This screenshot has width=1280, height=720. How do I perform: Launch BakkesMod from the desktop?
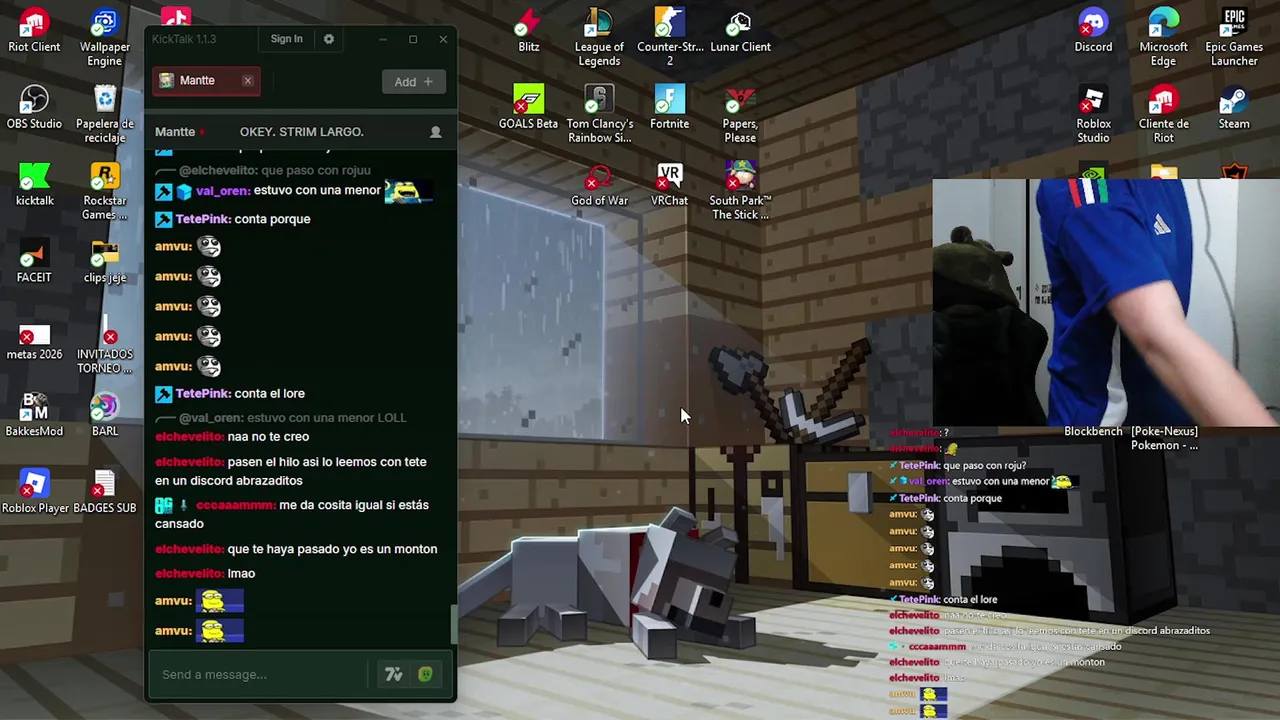click(34, 415)
